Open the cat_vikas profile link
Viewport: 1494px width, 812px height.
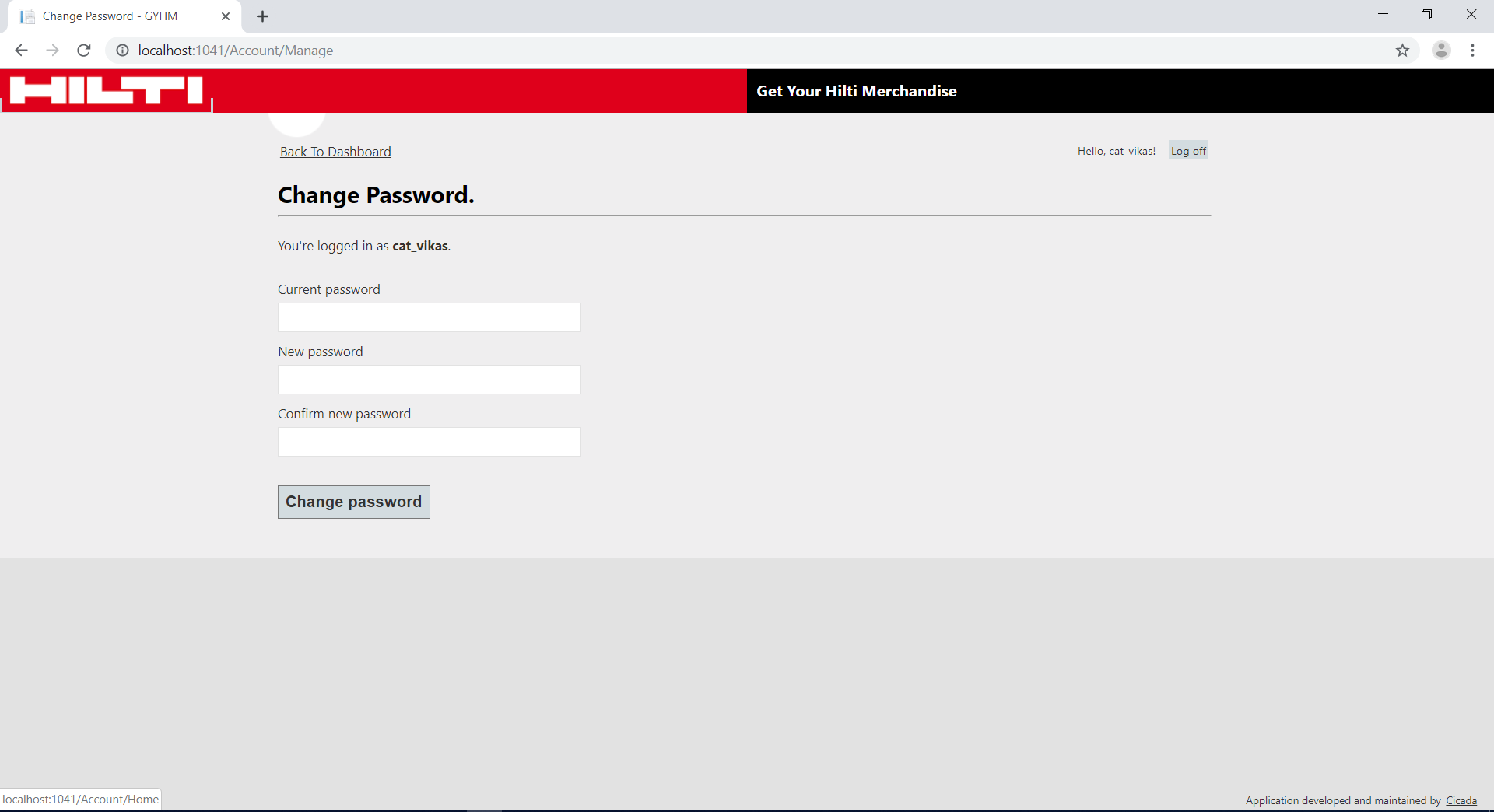pos(1131,151)
